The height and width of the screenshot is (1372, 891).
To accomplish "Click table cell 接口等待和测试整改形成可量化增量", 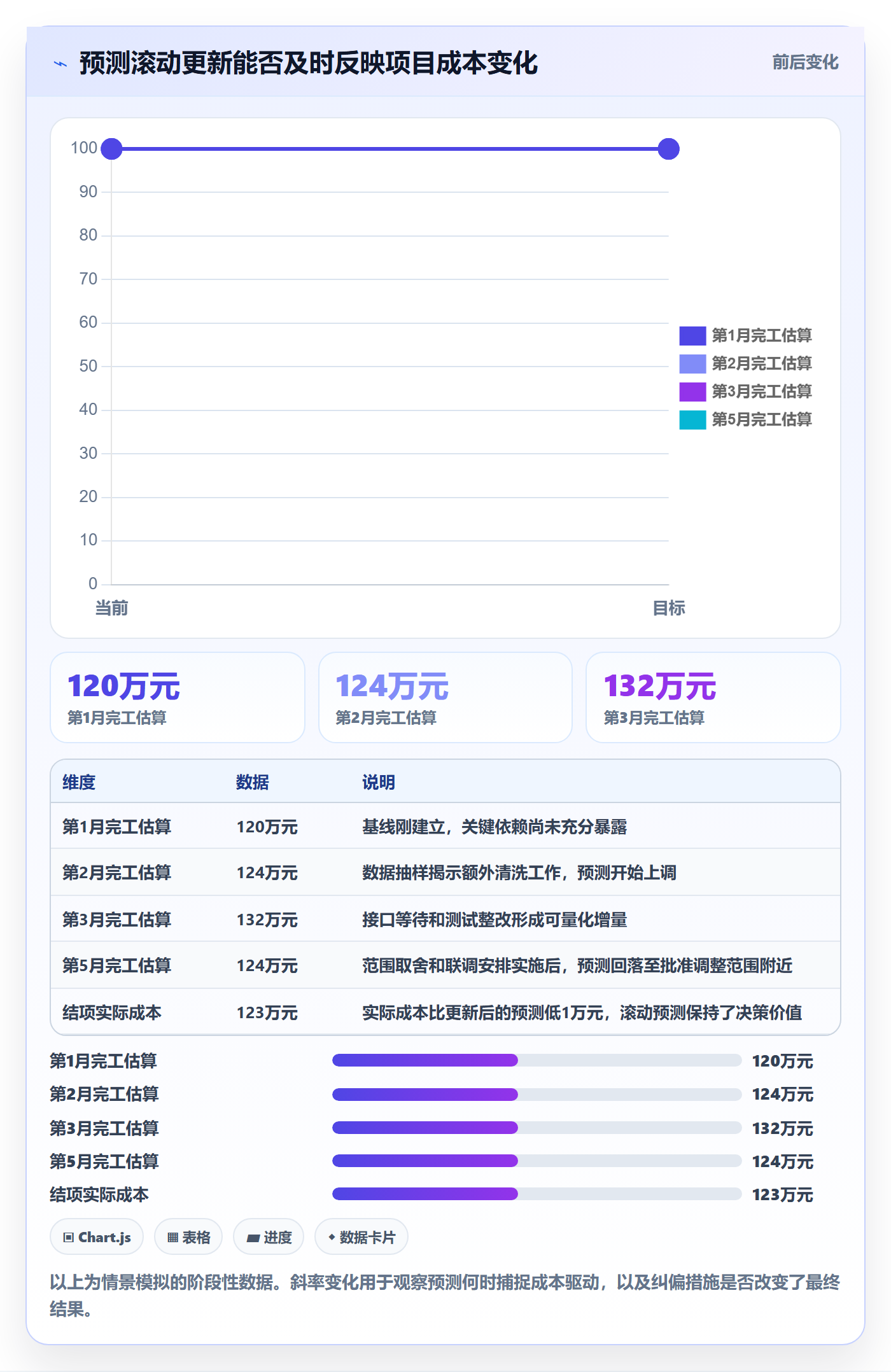I will pos(495,920).
